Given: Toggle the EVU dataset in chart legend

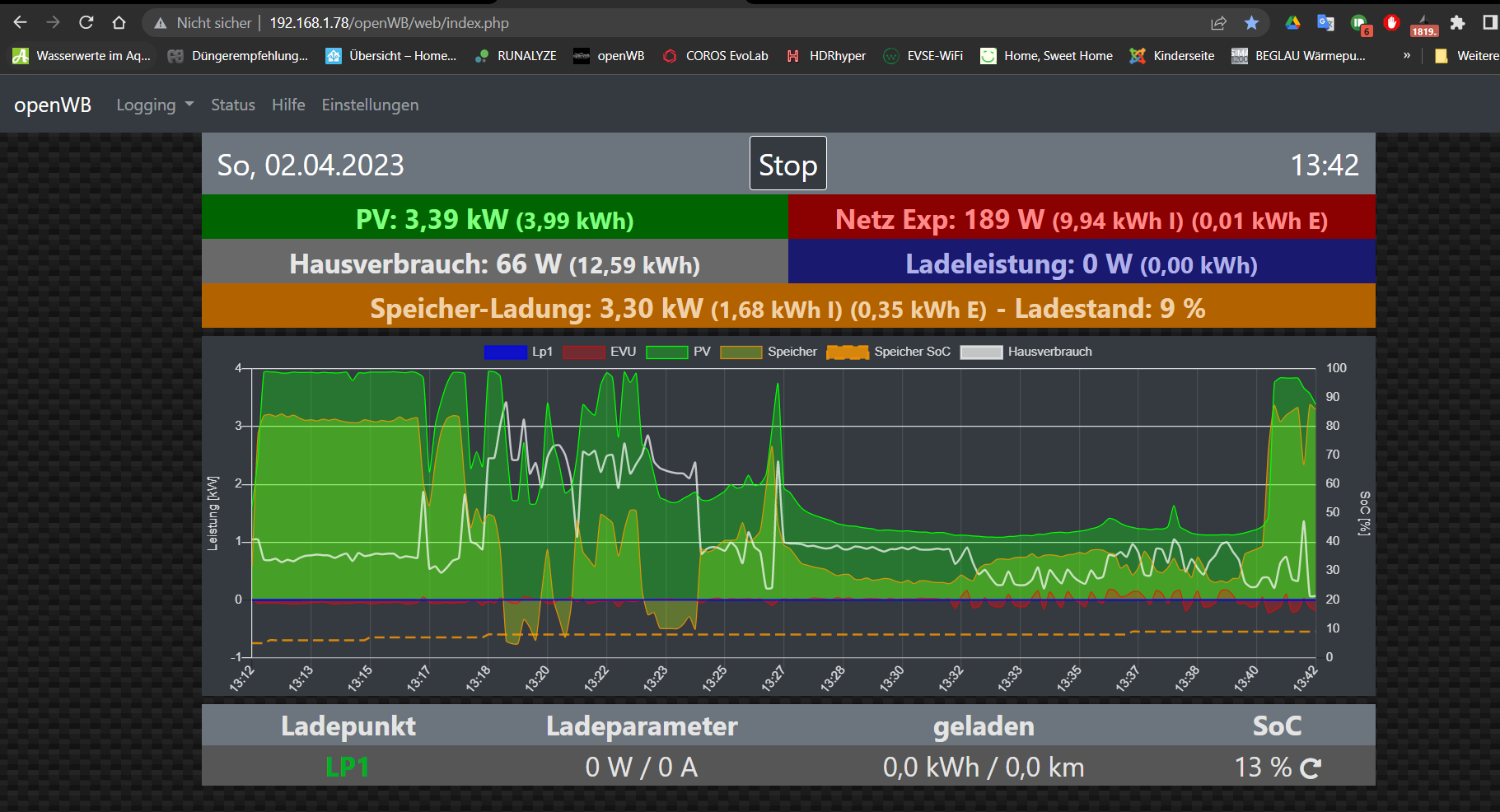Looking at the screenshot, I should (600, 352).
